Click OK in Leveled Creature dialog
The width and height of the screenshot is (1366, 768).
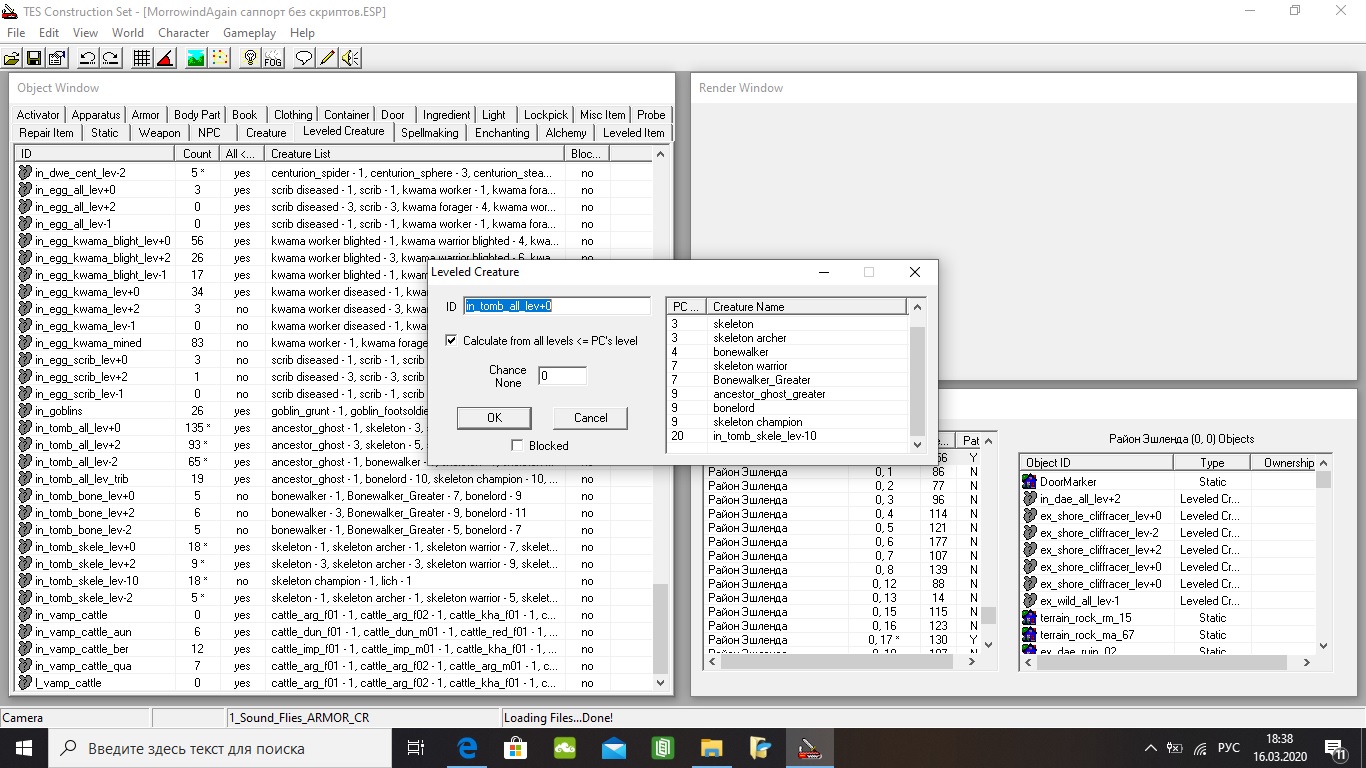pos(494,418)
